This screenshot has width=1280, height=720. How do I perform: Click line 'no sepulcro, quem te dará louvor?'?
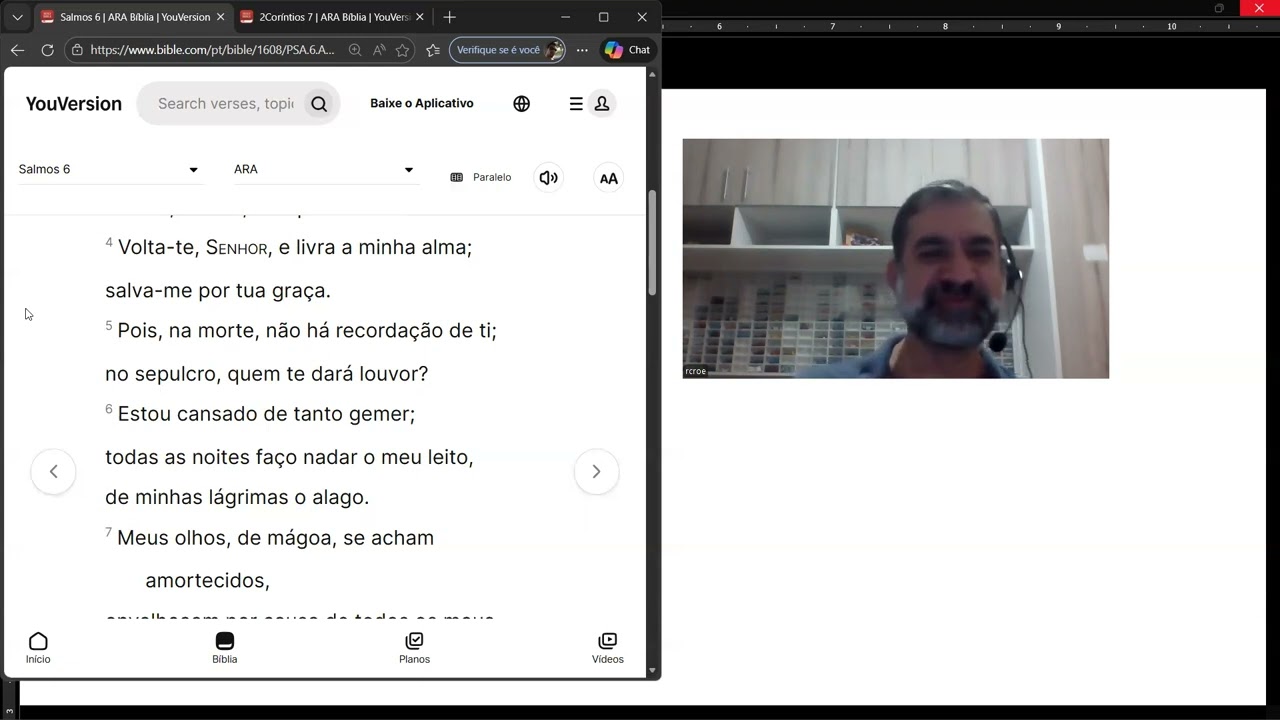pos(267,373)
